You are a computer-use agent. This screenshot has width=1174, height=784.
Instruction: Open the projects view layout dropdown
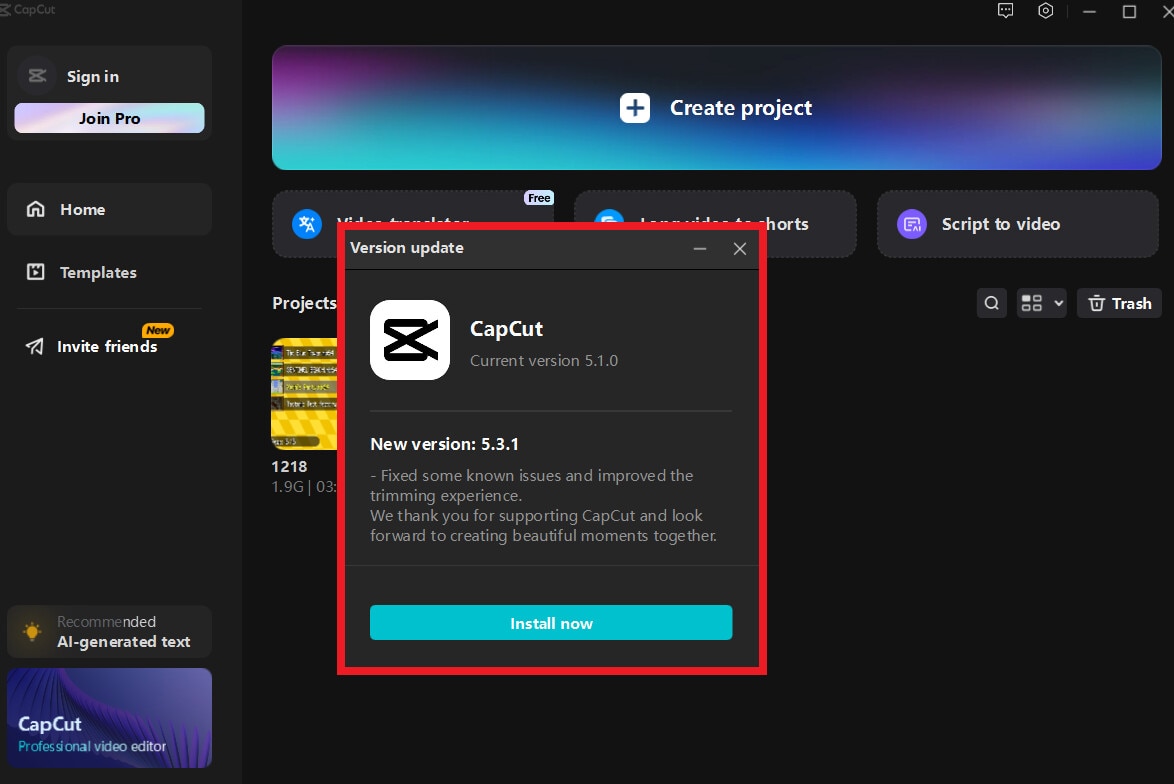[x=1041, y=302]
